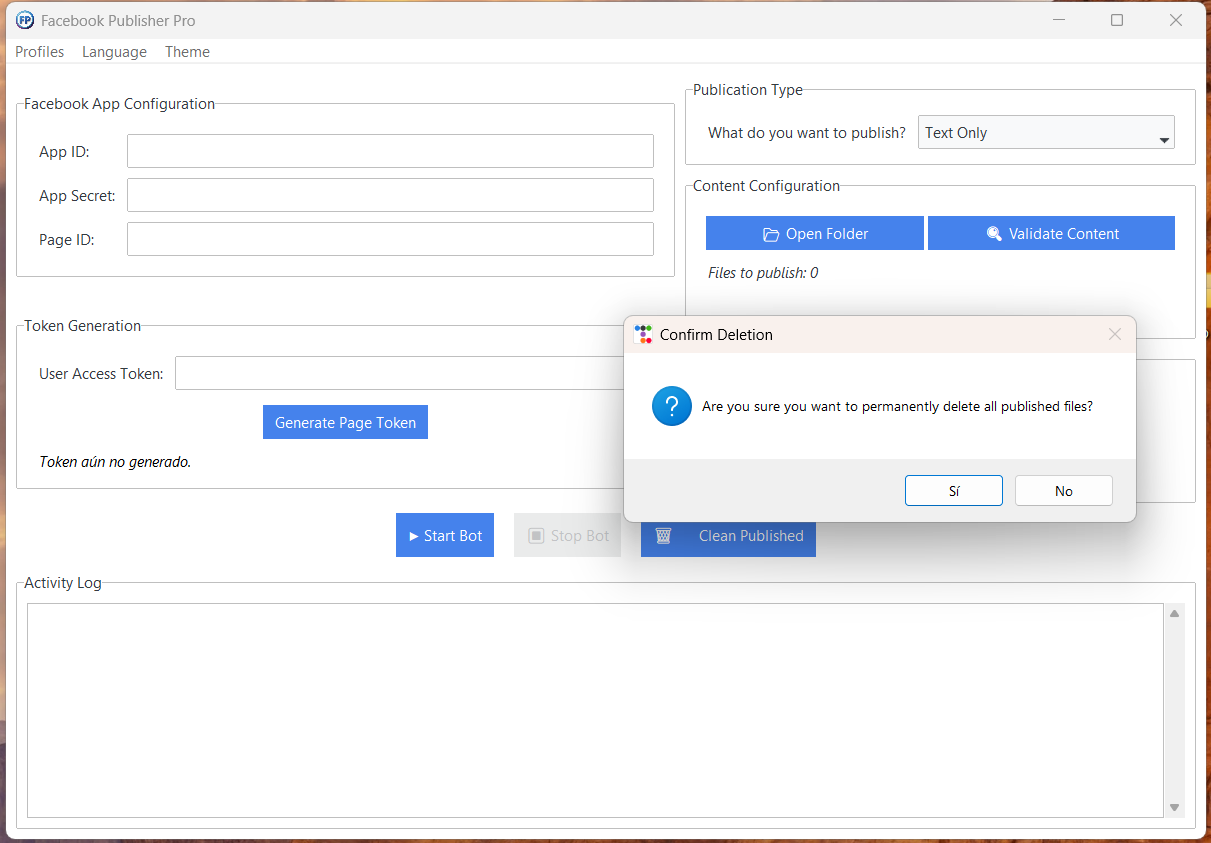Image resolution: width=1211 pixels, height=843 pixels.
Task: Open the Profiles menu
Action: pos(40,52)
